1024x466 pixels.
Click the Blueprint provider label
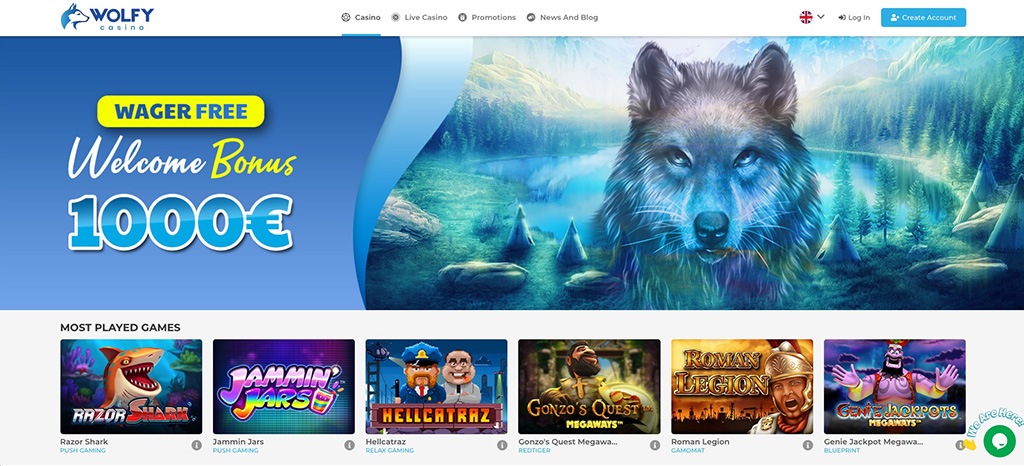(x=841, y=451)
